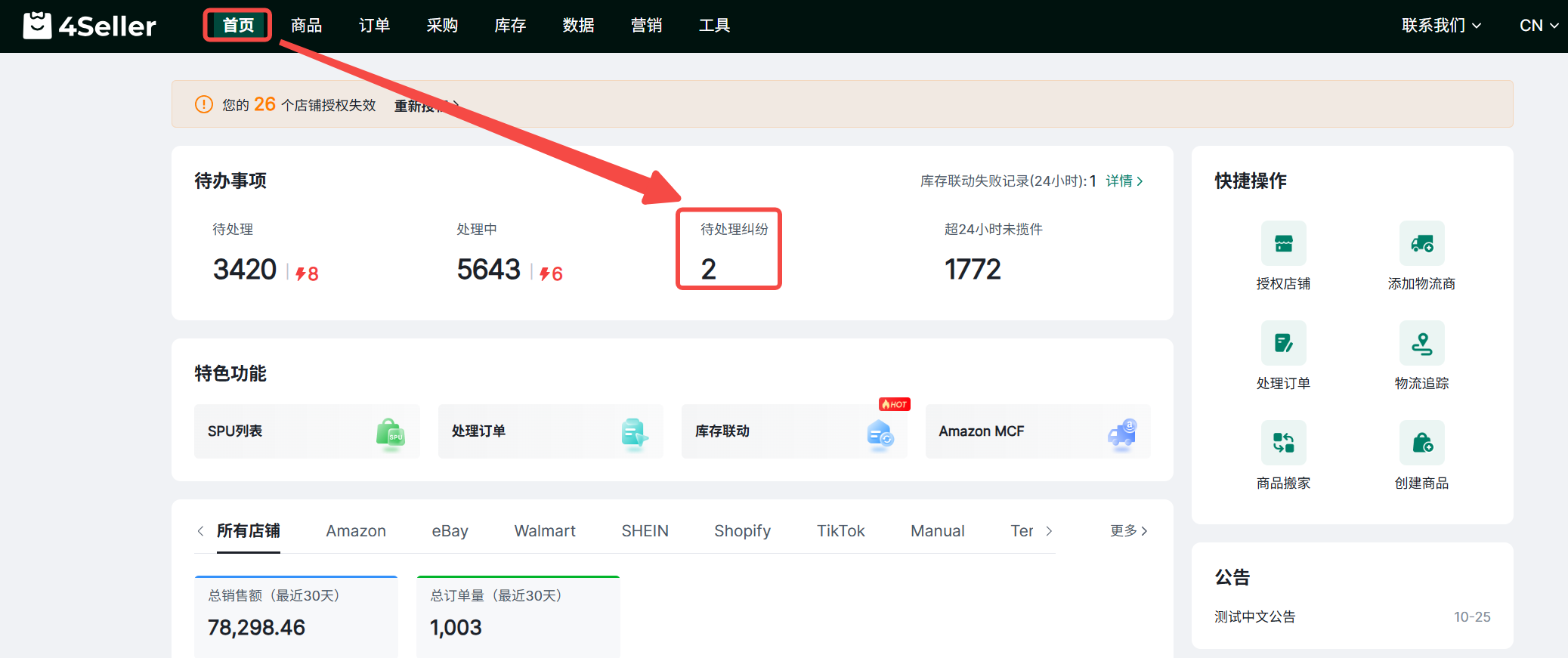The image size is (1568, 658).
Task: Click the 商品搬家 transfer icon
Action: click(1283, 443)
